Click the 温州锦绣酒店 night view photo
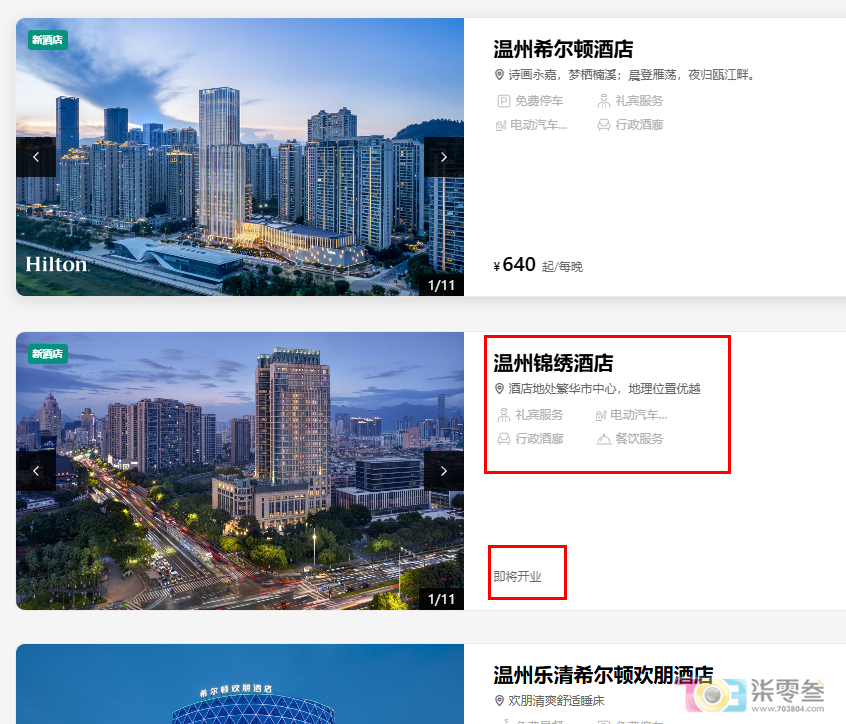 tap(240, 471)
